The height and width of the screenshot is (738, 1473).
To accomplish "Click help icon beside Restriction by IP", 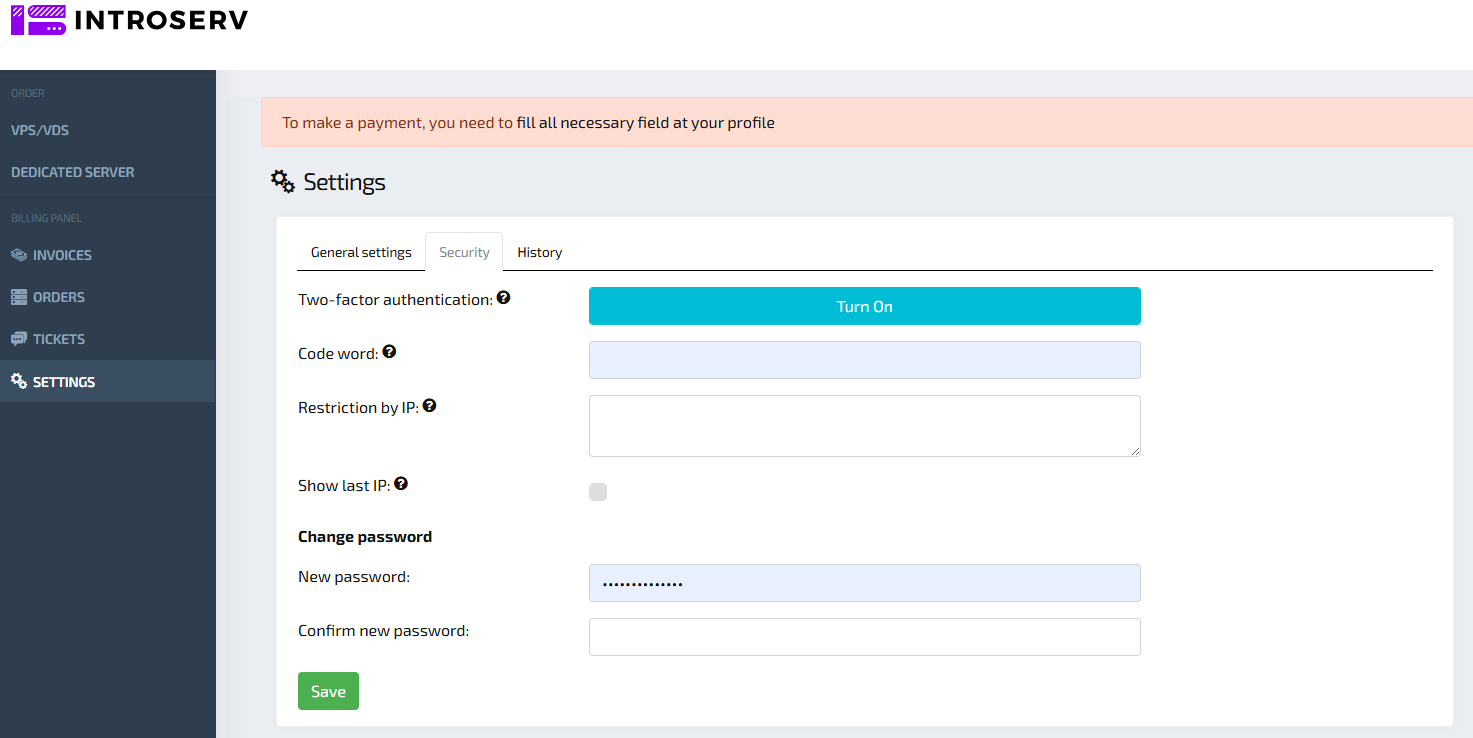I will [430, 406].
